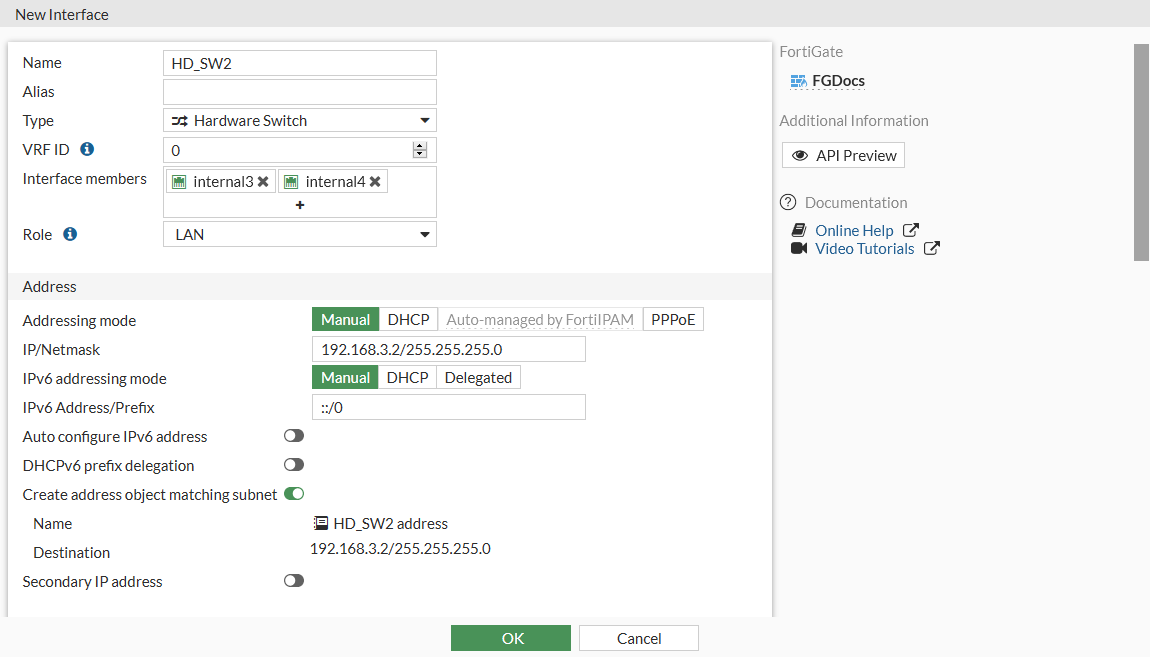Screen dimensions: 1150x657
Task: Confirm interface settings with OK
Action: pyautogui.click(x=510, y=637)
